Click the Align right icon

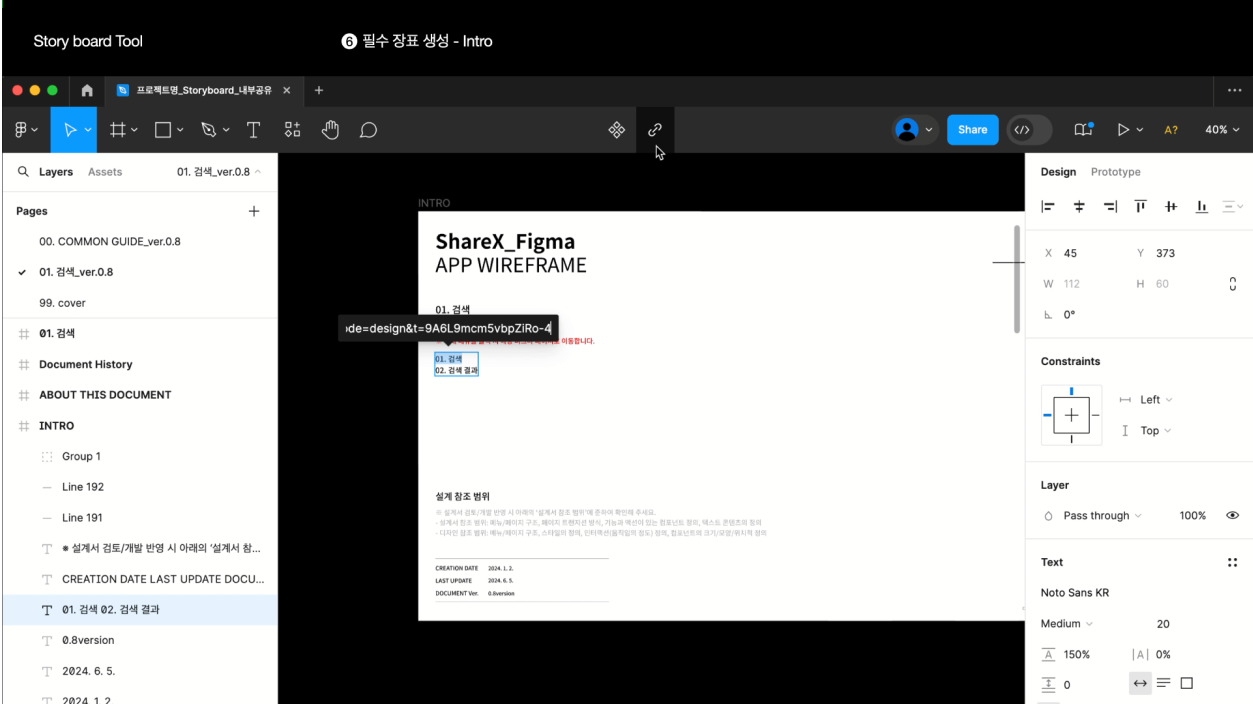tap(1110, 207)
